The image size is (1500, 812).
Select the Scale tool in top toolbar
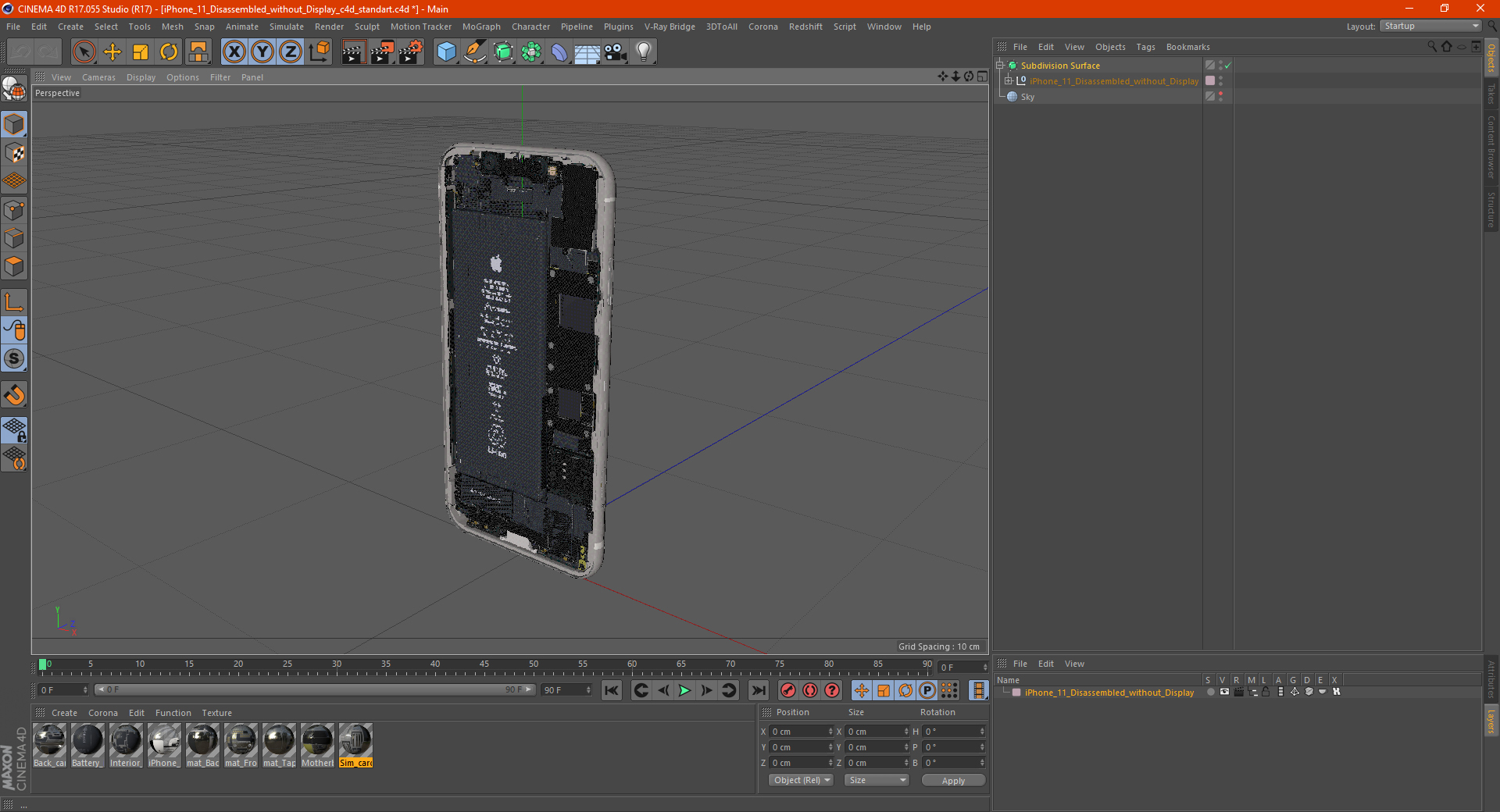pyautogui.click(x=141, y=52)
